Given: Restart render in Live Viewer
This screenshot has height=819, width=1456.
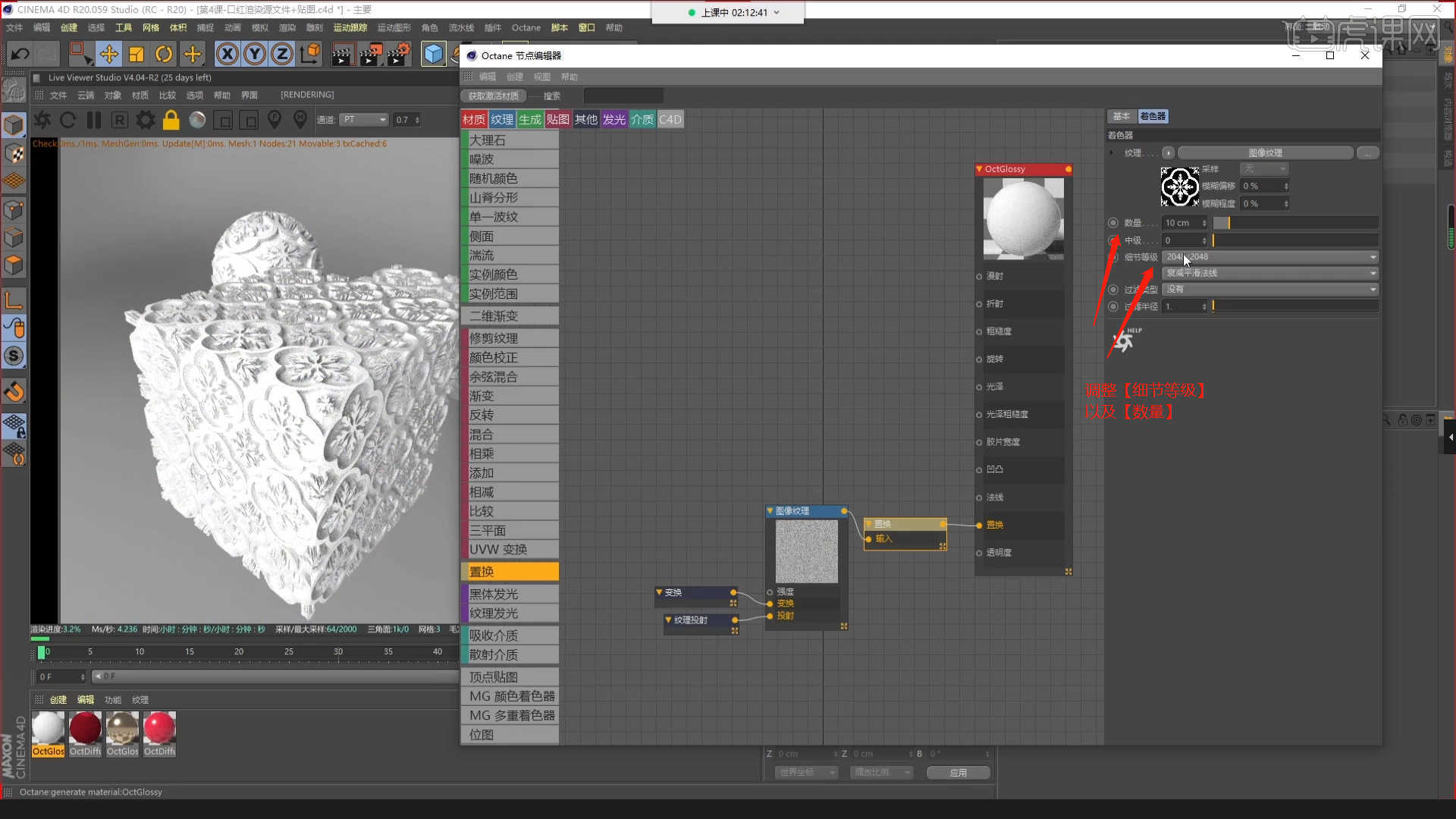Looking at the screenshot, I should tap(67, 120).
